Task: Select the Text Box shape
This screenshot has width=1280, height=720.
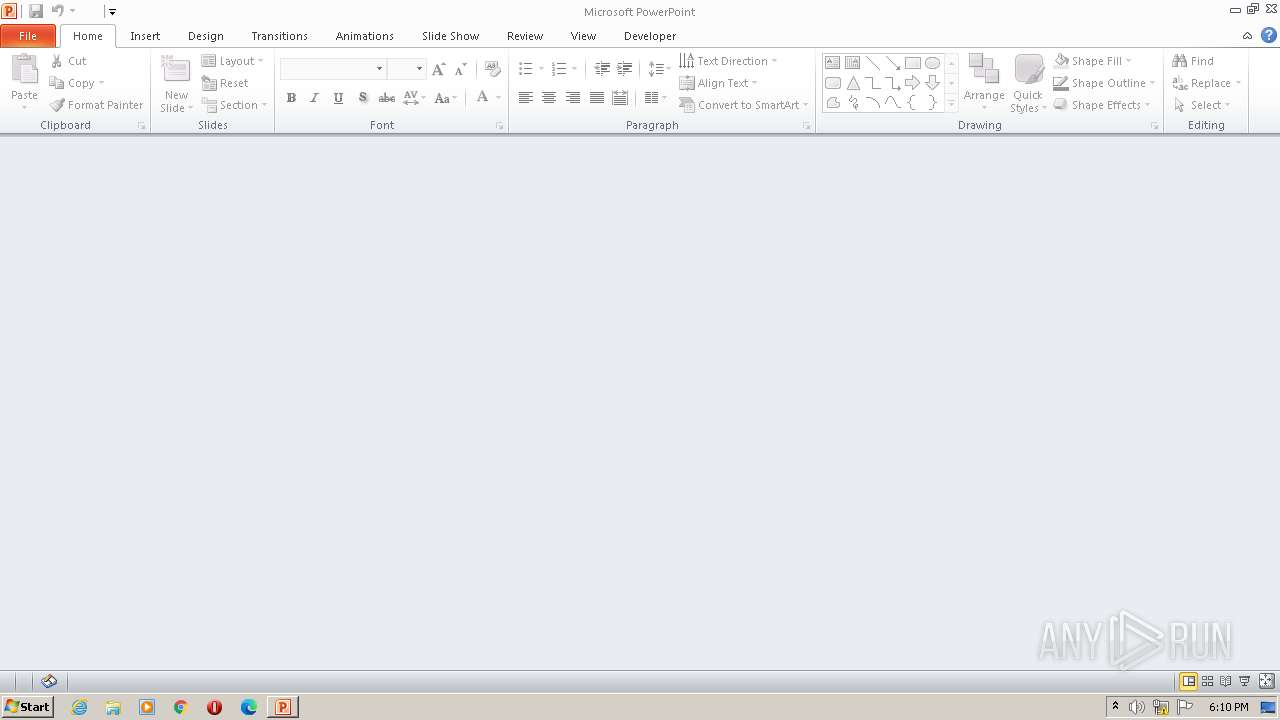Action: click(x=832, y=62)
